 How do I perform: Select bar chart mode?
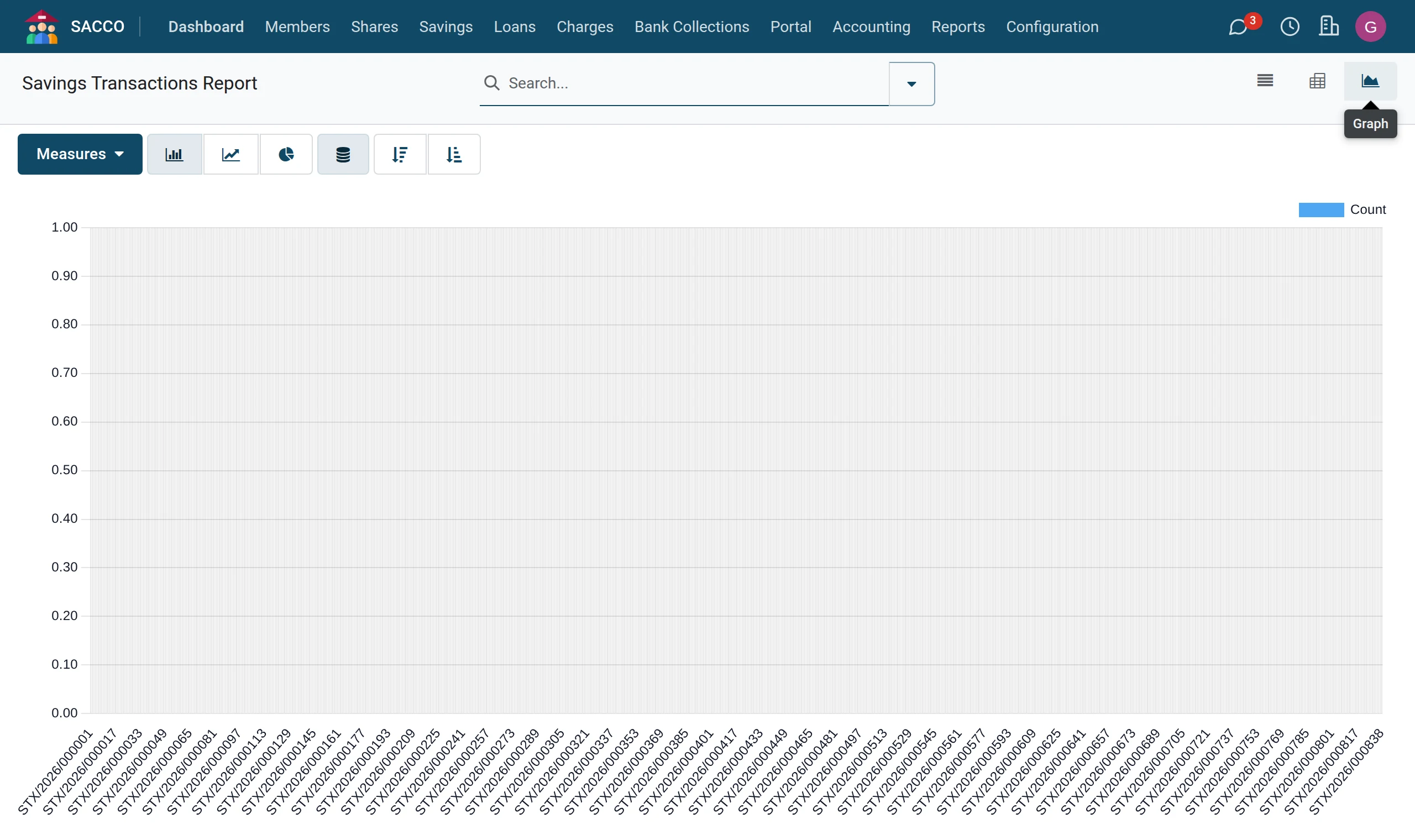coord(174,154)
